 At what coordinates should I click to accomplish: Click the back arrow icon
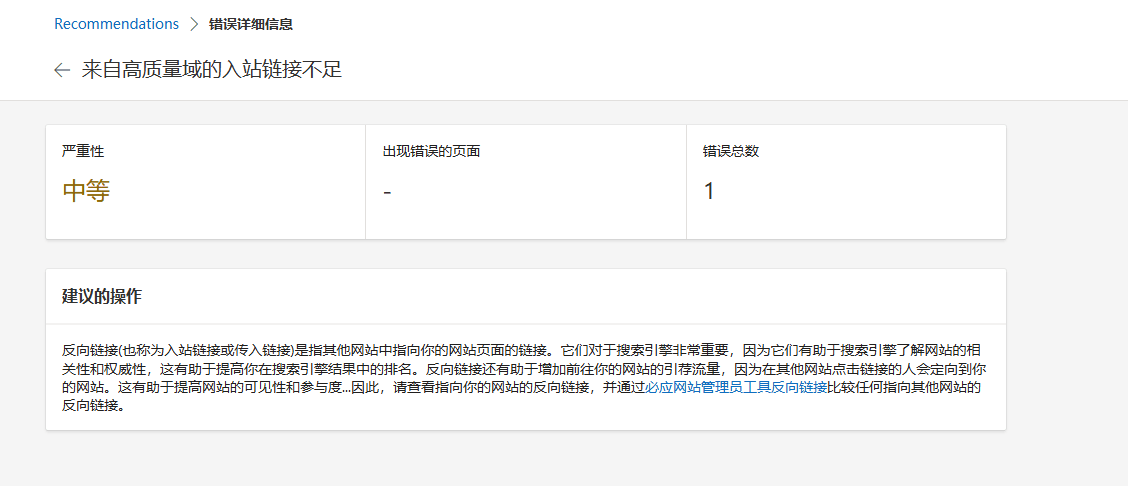62,70
